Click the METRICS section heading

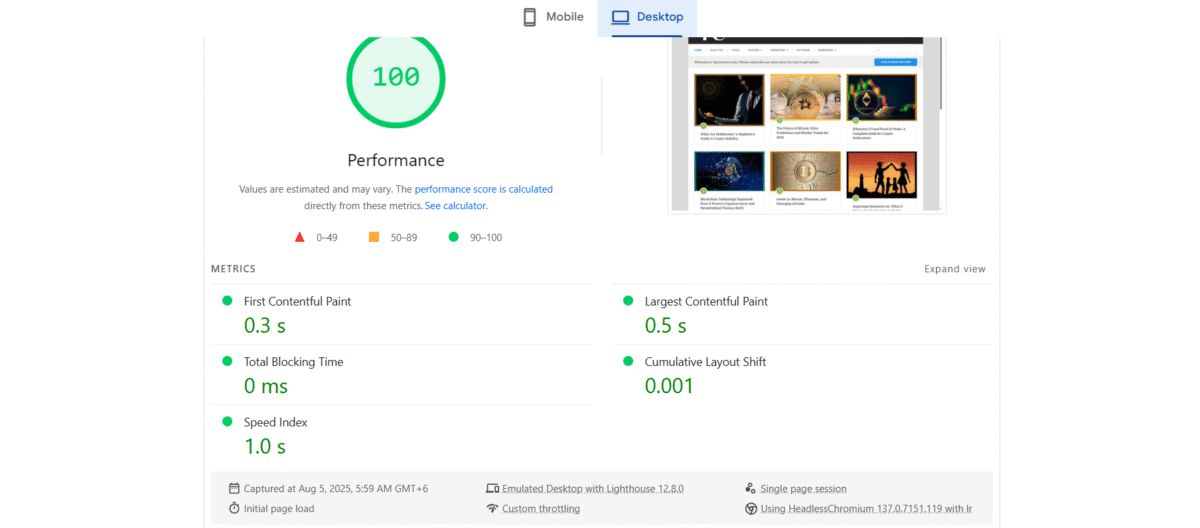[x=233, y=269]
